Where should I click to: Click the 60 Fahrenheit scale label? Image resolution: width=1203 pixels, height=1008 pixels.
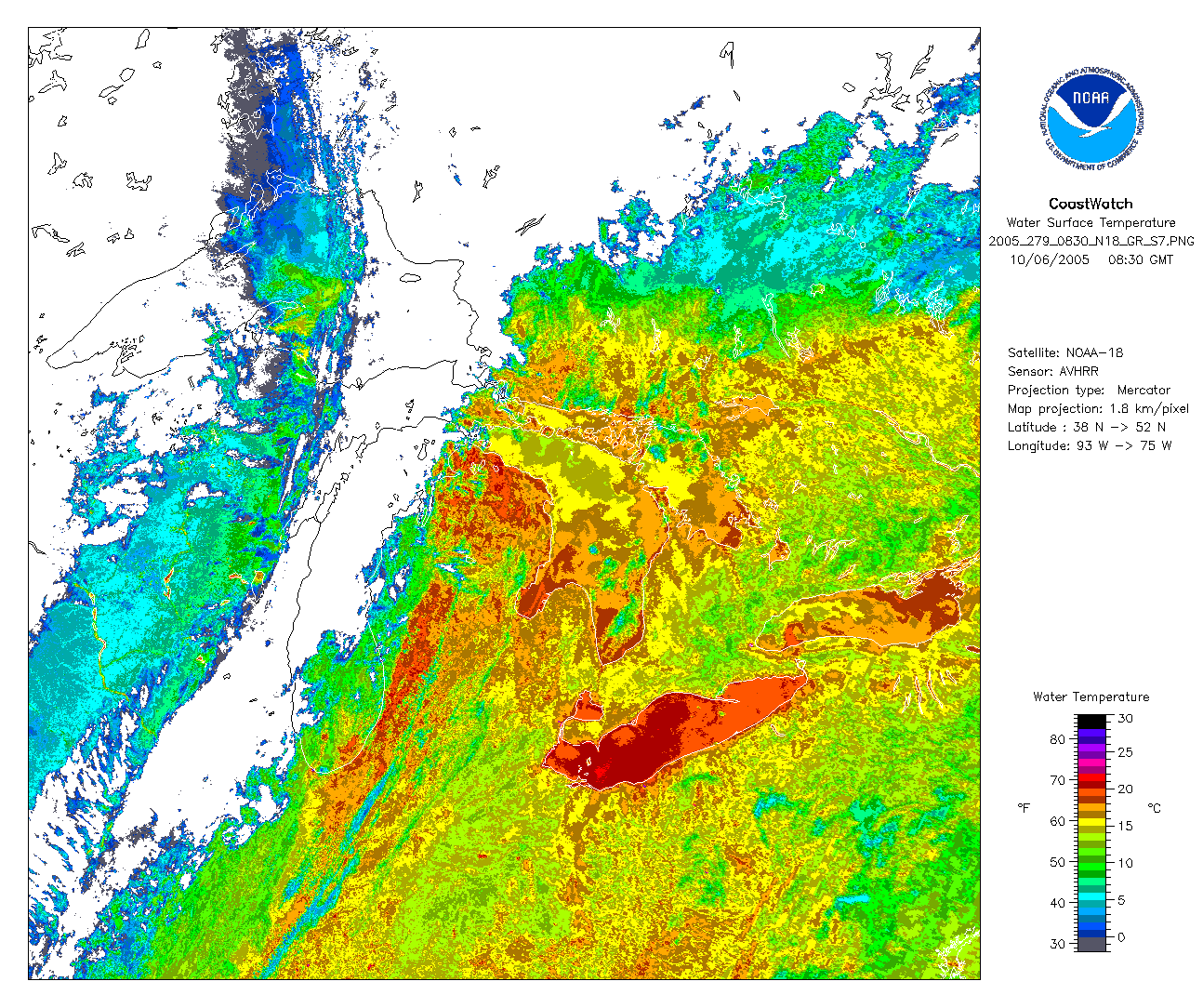1058,821
